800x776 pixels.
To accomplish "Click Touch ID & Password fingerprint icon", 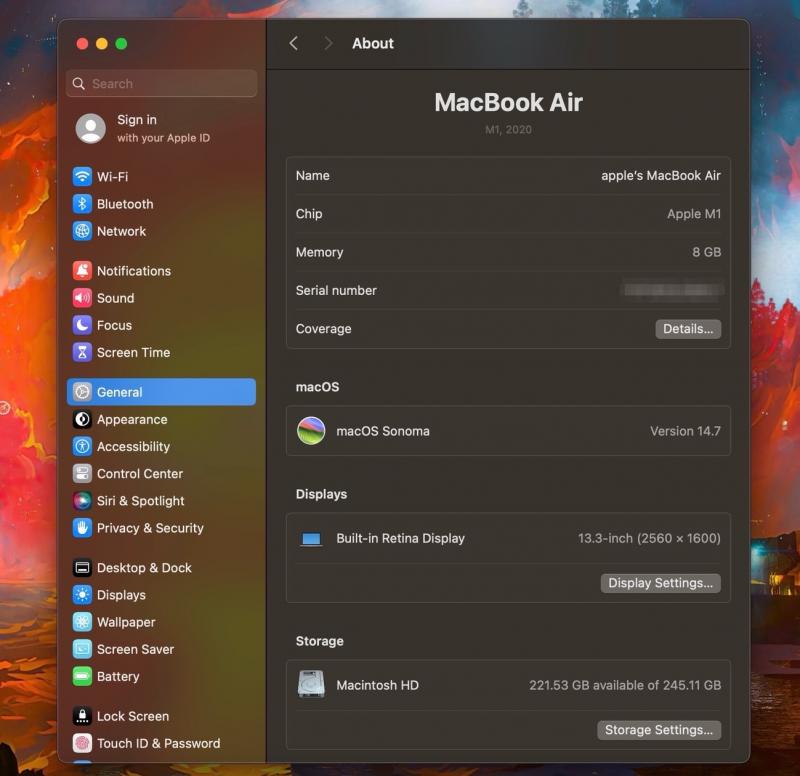I will click(x=82, y=743).
